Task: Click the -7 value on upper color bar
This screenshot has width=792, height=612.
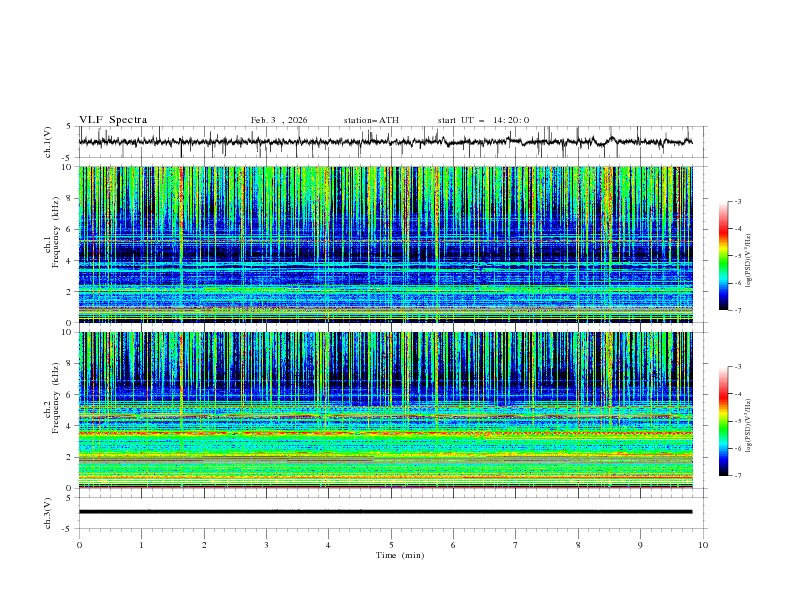Action: click(736, 310)
